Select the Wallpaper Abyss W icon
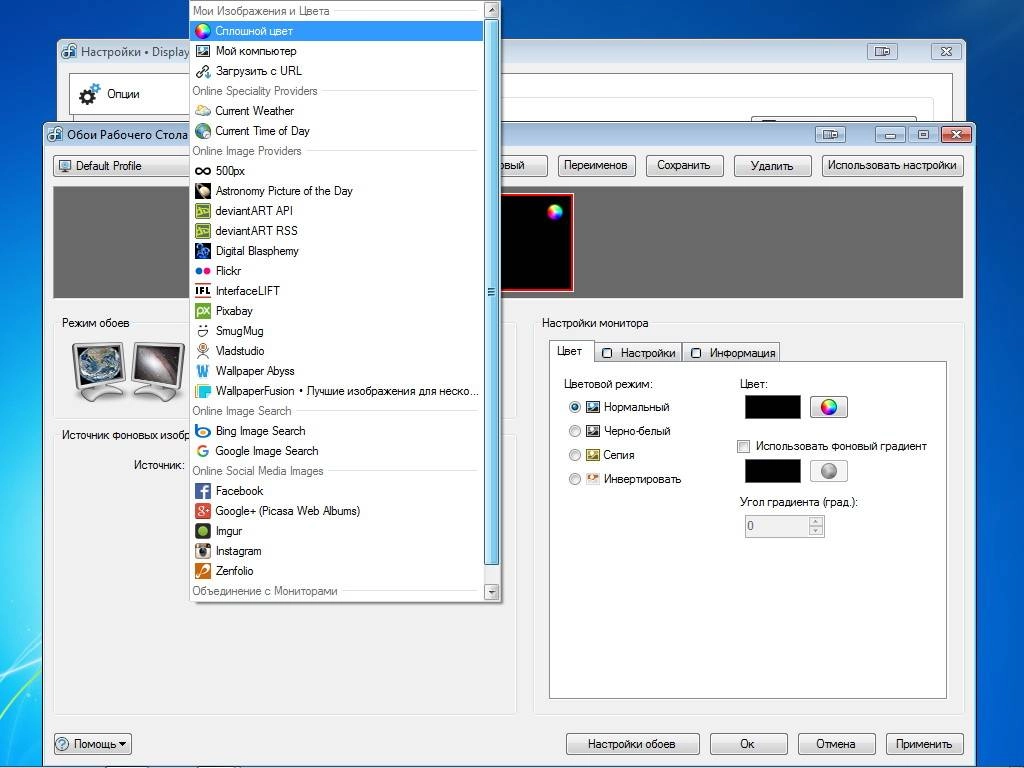The width and height of the screenshot is (1024, 768). (203, 371)
